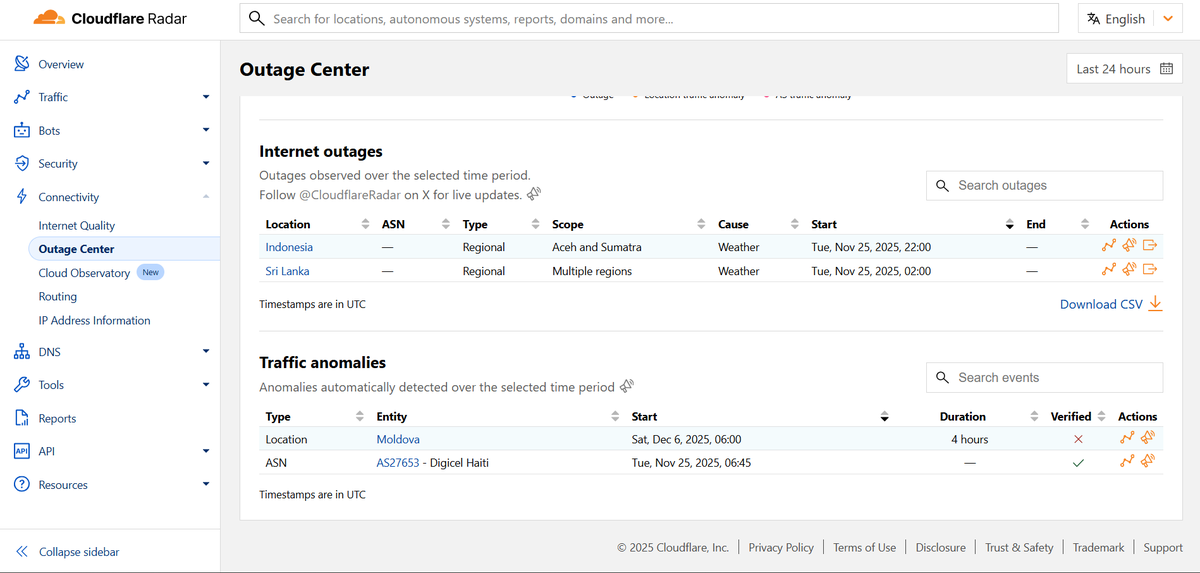Open external link icon for Indonesia outage
1200x573 pixels.
point(1150,246)
